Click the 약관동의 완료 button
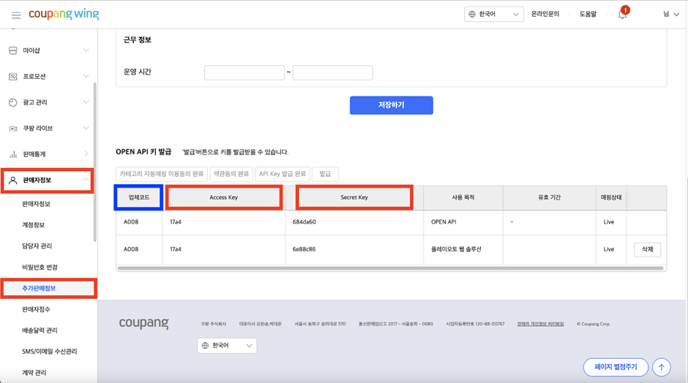The image size is (688, 383). click(231, 174)
